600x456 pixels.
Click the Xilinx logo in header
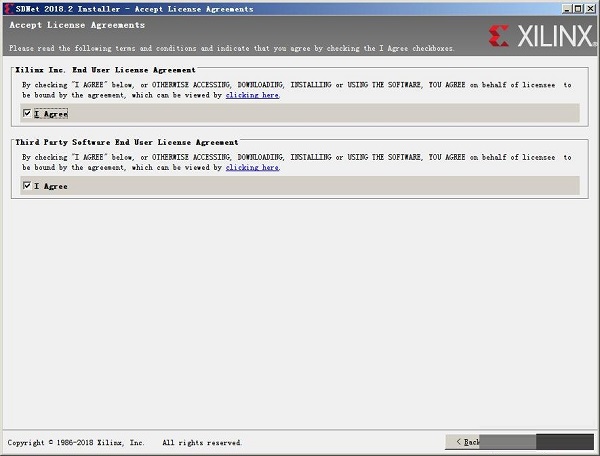pyautogui.click(x=541, y=36)
